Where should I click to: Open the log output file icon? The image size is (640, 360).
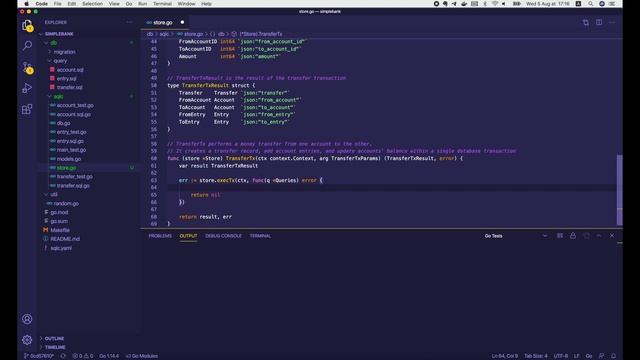[586, 236]
